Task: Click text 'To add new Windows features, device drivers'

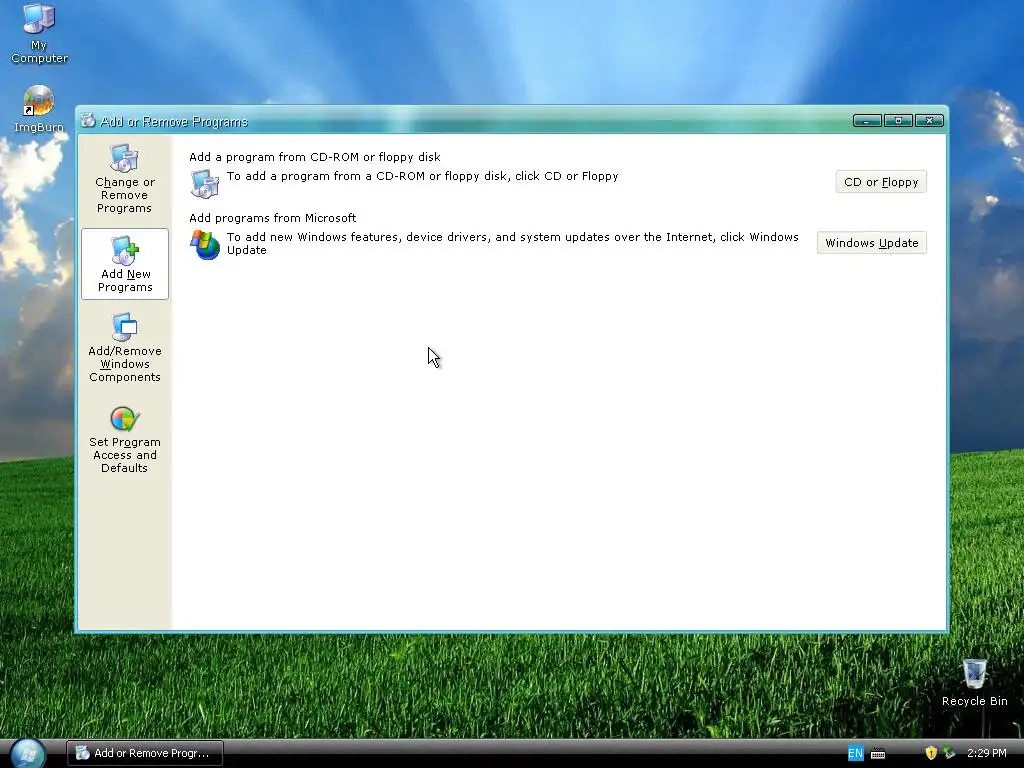Action: coord(358,237)
